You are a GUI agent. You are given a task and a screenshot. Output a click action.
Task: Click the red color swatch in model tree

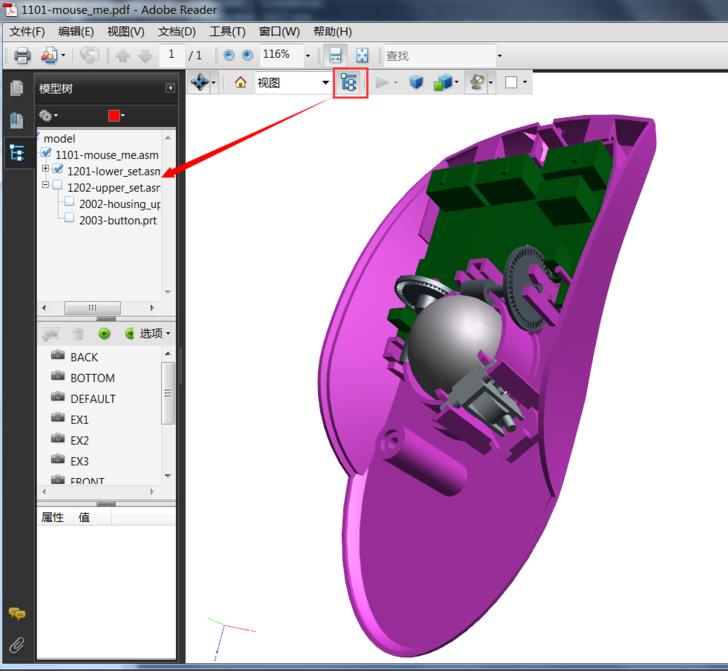point(114,116)
